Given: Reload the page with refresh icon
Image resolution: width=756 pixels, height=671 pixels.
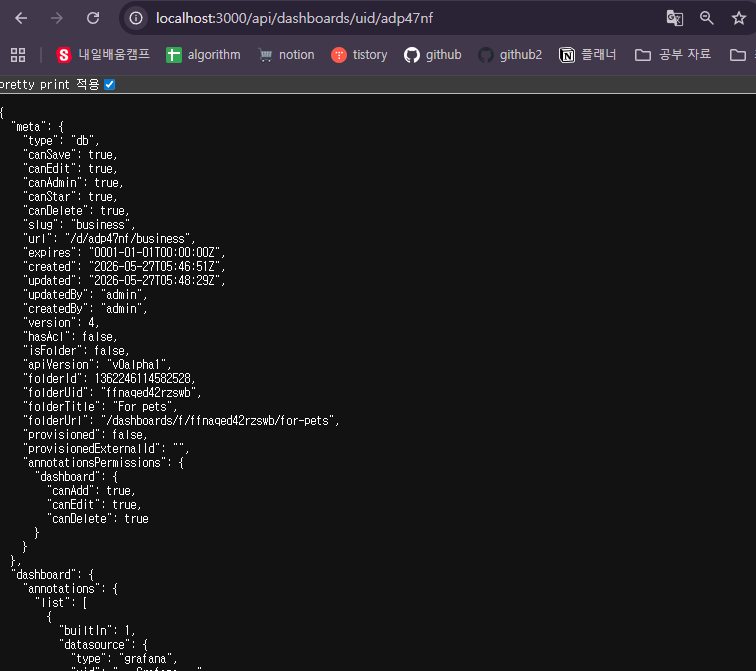Looking at the screenshot, I should pyautogui.click(x=93, y=18).
